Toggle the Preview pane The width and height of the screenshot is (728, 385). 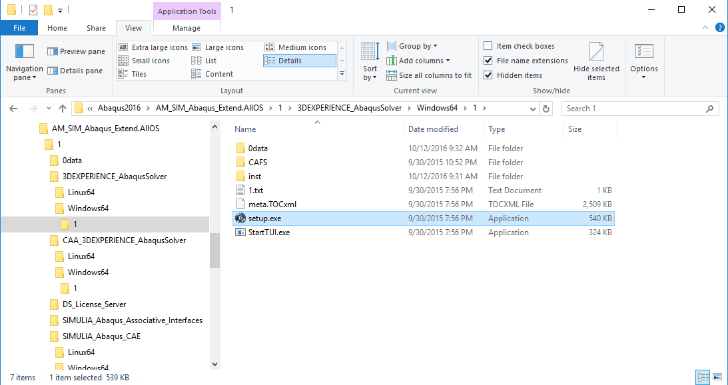(77, 52)
